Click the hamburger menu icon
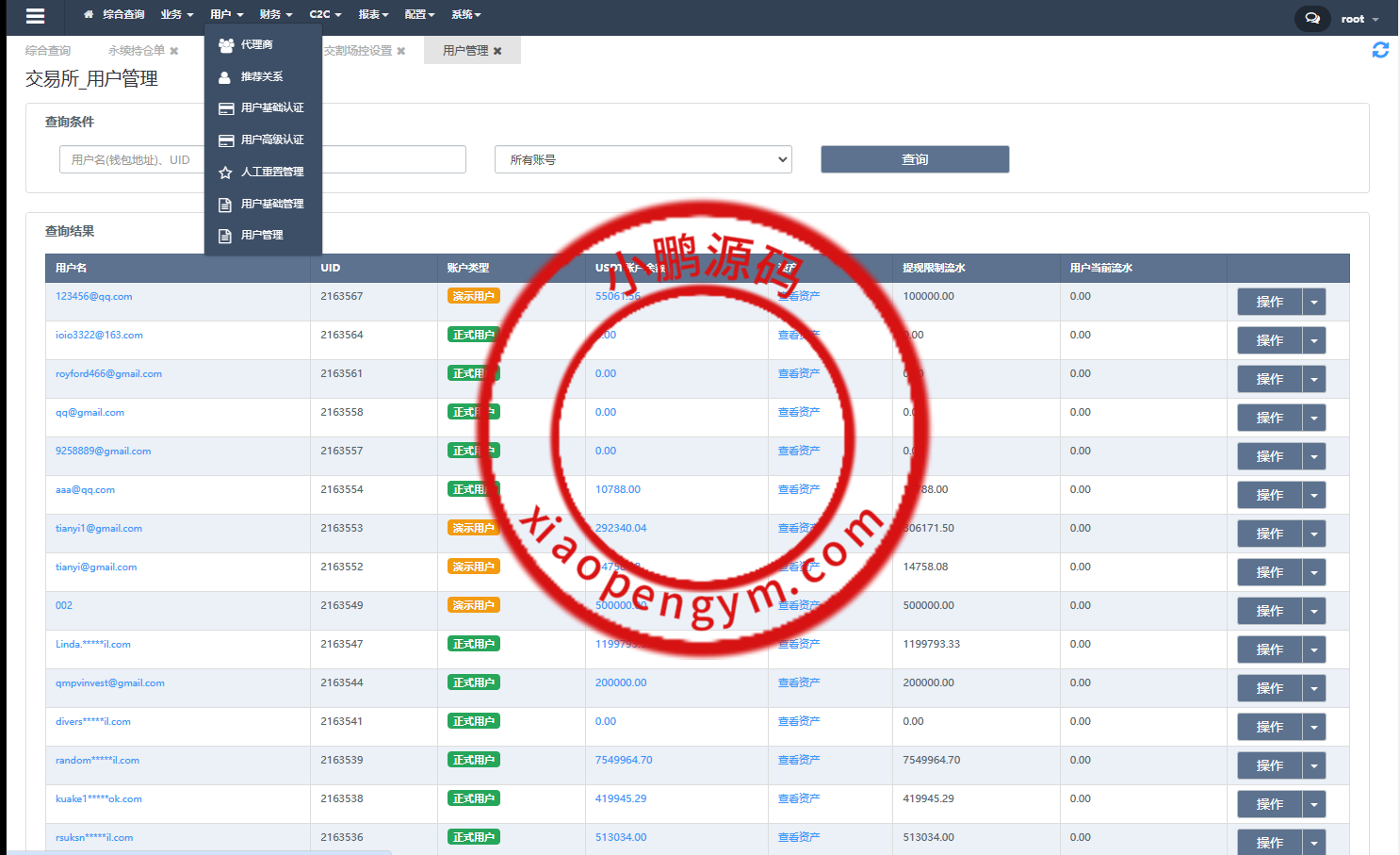1400x855 pixels. [x=35, y=16]
